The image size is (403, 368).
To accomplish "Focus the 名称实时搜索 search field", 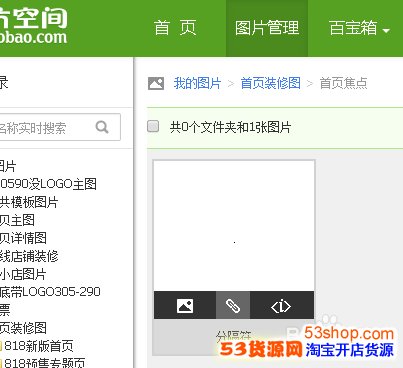I will tap(60, 127).
